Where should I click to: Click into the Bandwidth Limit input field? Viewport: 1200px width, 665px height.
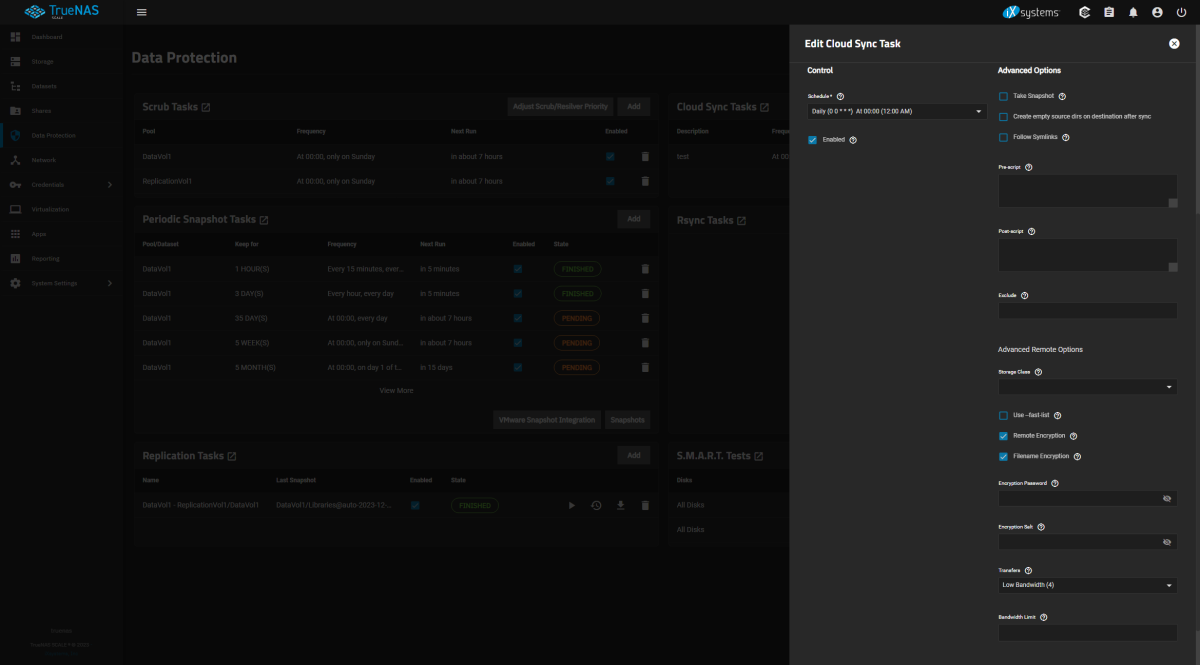[1087, 632]
